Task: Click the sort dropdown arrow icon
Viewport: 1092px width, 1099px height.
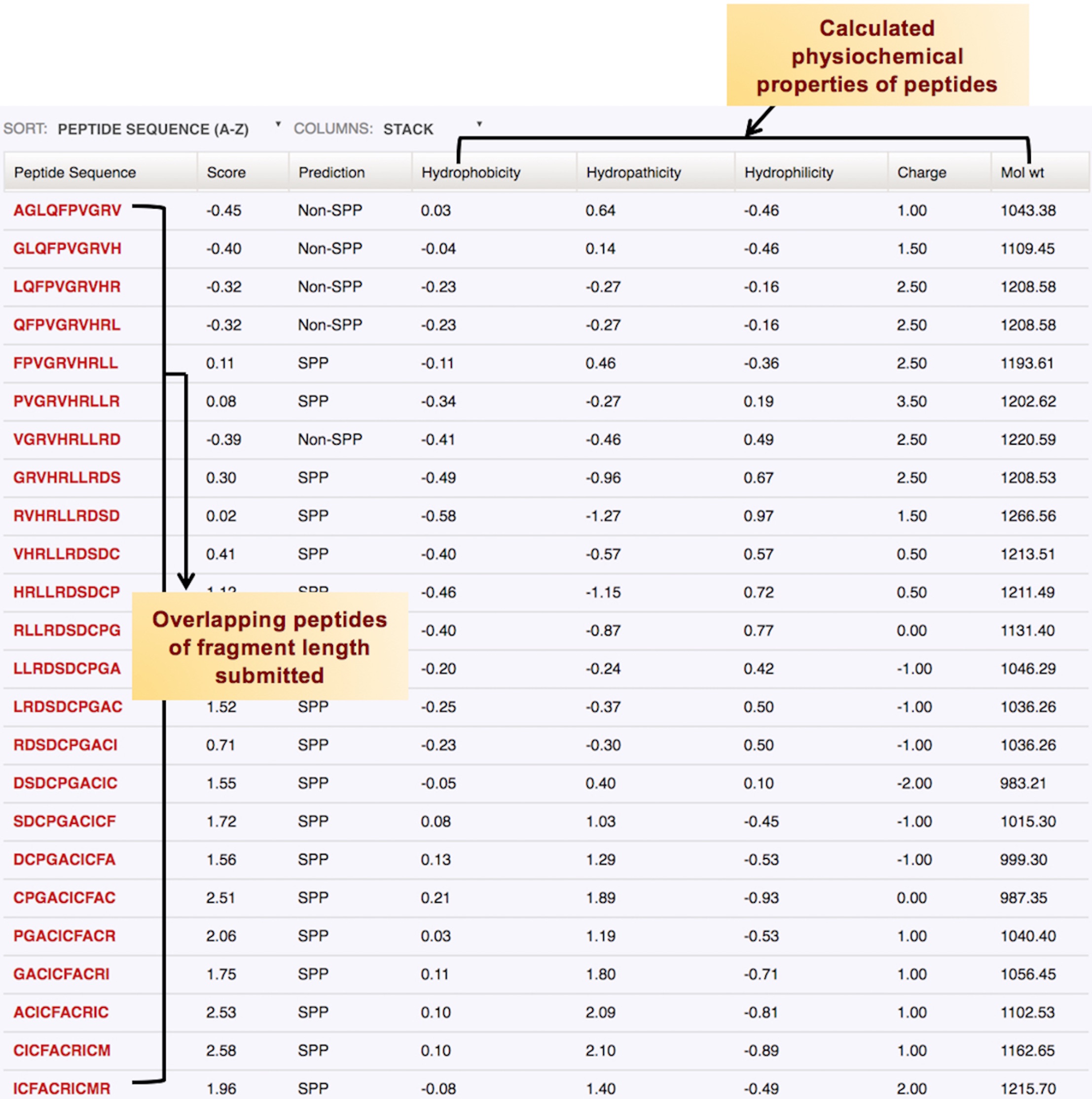Action: point(278,124)
